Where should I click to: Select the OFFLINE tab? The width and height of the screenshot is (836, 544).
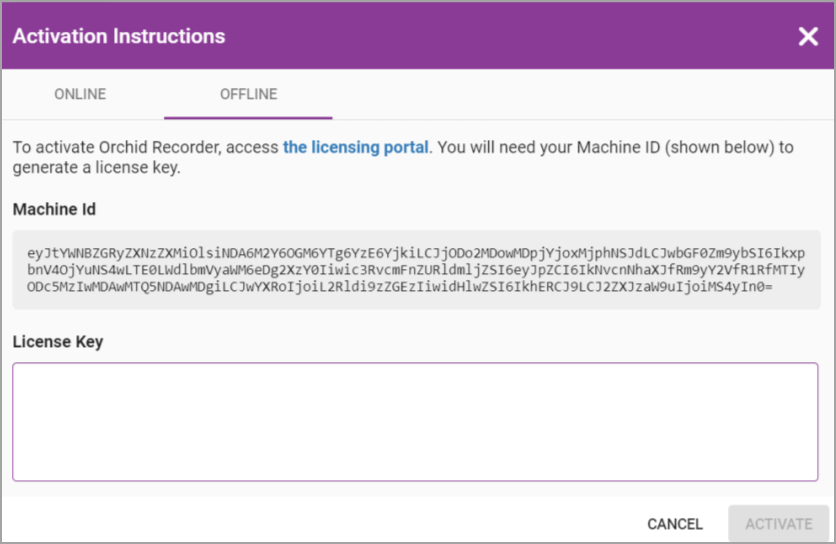tap(248, 95)
